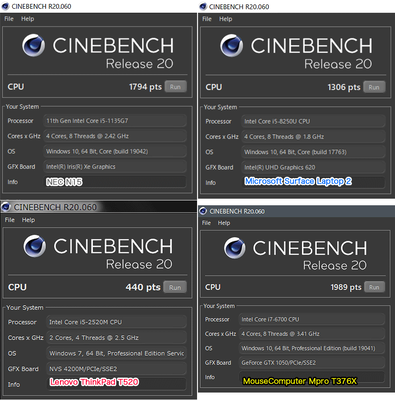
Task: Click 4 Cores, 8 Threads @ 3.41 GHz value
Action: coord(312,334)
